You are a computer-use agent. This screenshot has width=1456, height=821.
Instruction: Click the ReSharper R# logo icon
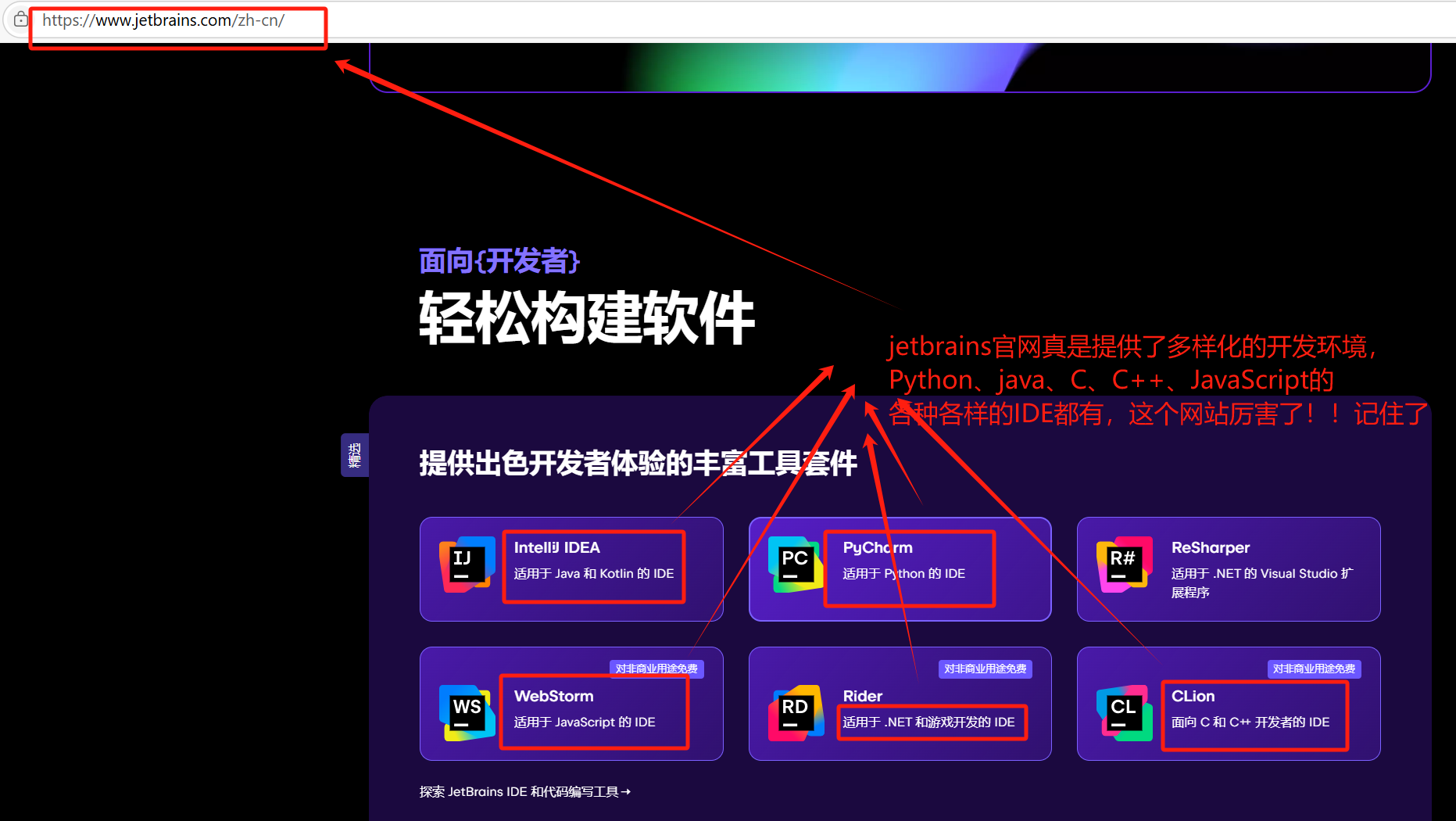click(1125, 564)
